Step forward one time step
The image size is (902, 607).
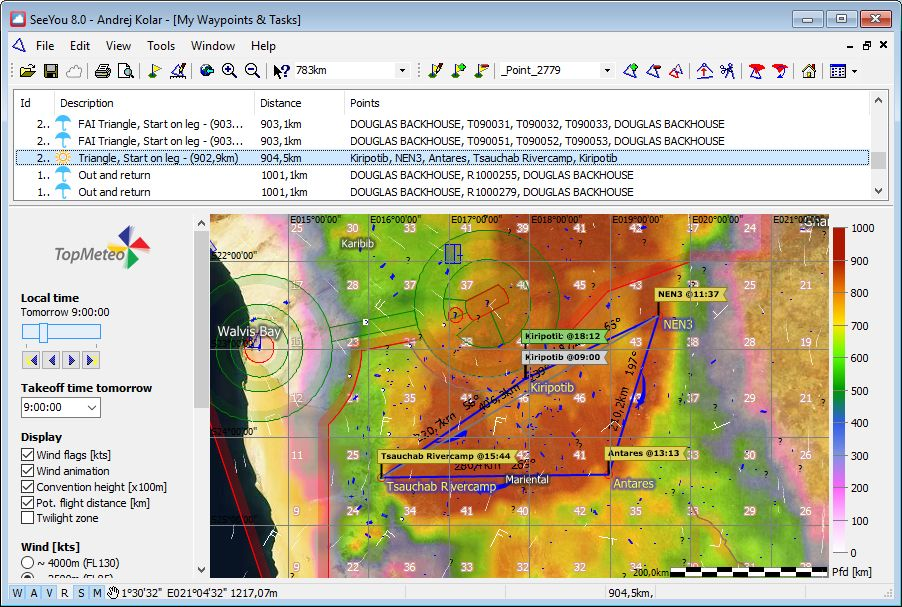[71, 360]
